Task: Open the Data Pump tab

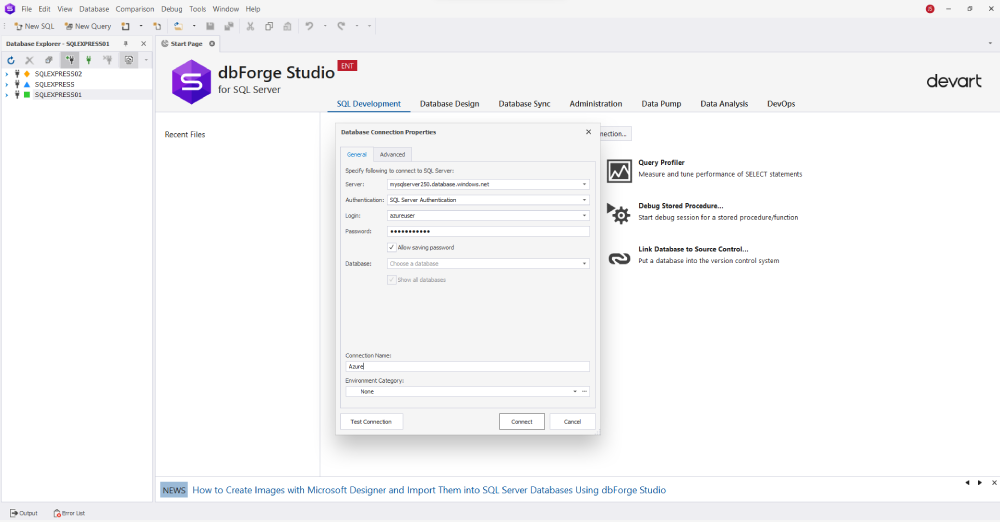Action: tap(661, 103)
